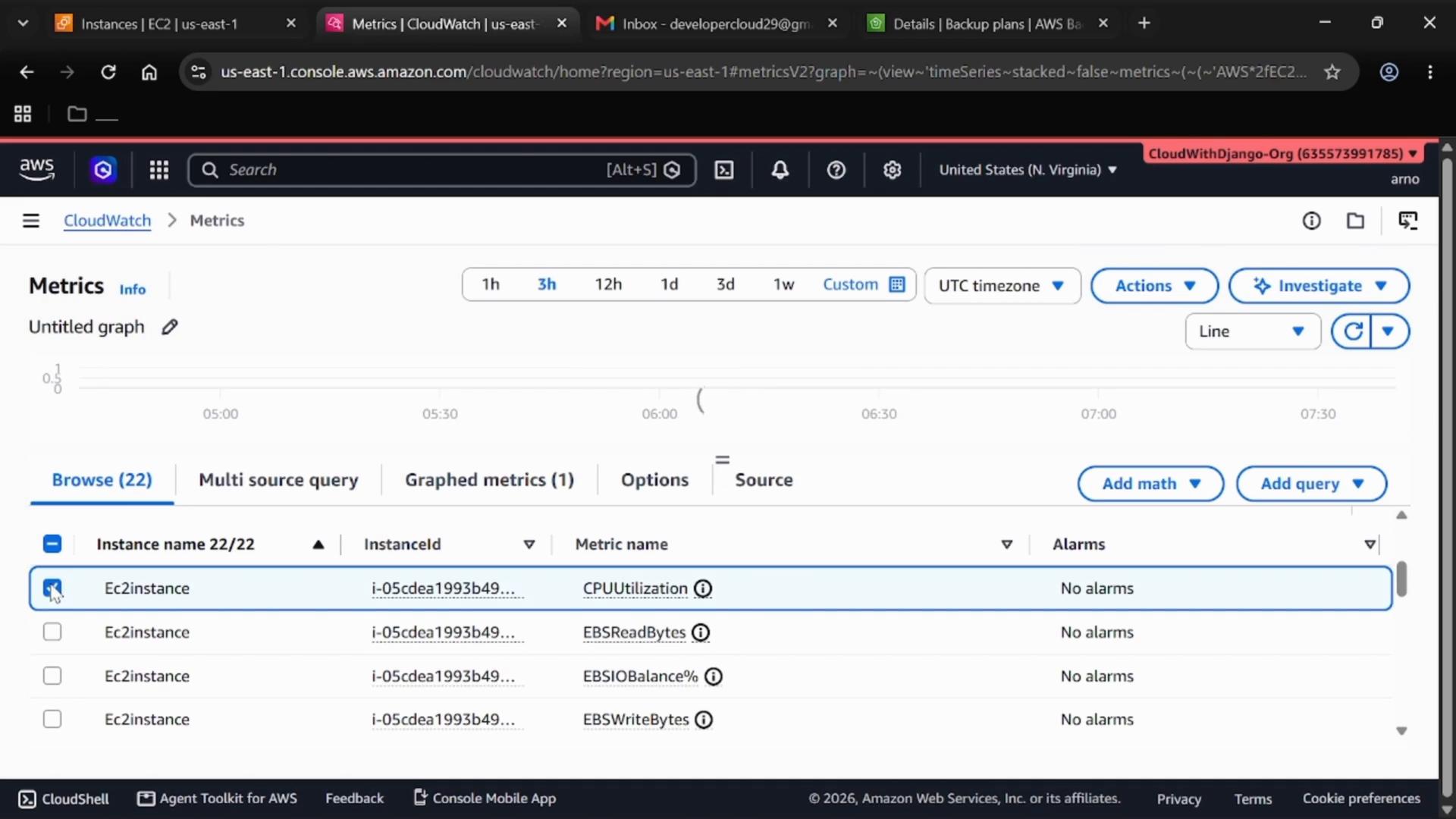This screenshot has width=1456, height=819.
Task: Open the Alarms column filter arrow
Action: point(1370,544)
